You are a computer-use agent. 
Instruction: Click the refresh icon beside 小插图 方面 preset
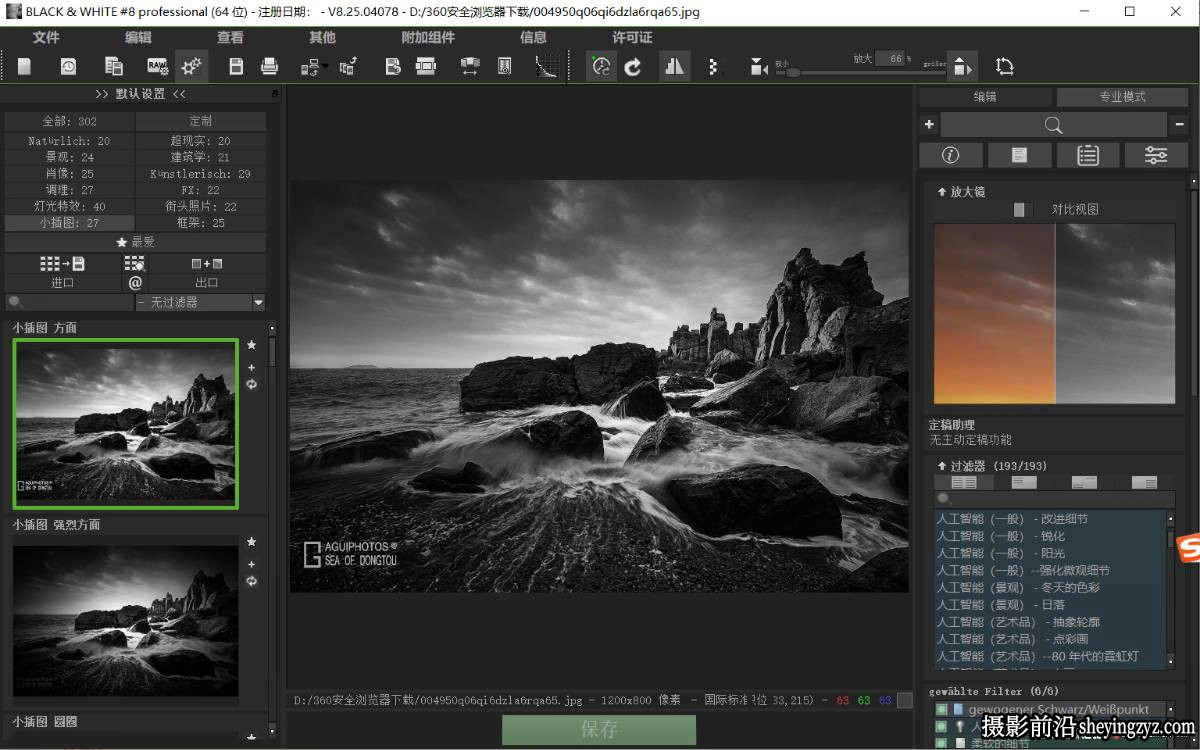(x=251, y=384)
